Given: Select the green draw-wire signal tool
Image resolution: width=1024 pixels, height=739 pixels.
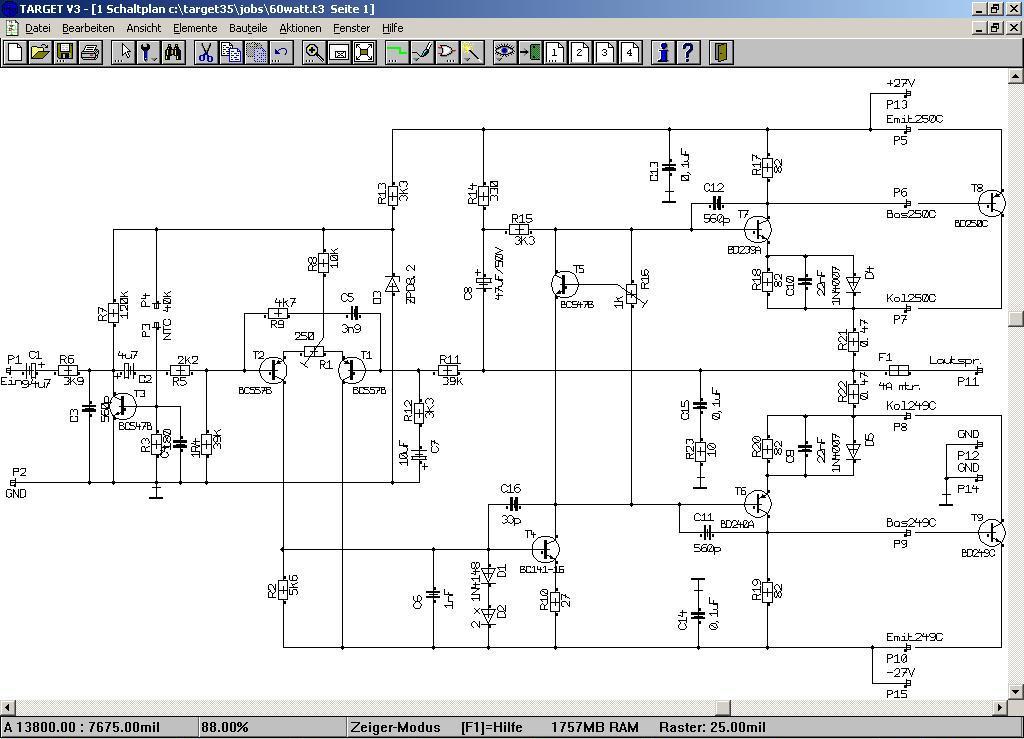Looking at the screenshot, I should click(x=397, y=52).
